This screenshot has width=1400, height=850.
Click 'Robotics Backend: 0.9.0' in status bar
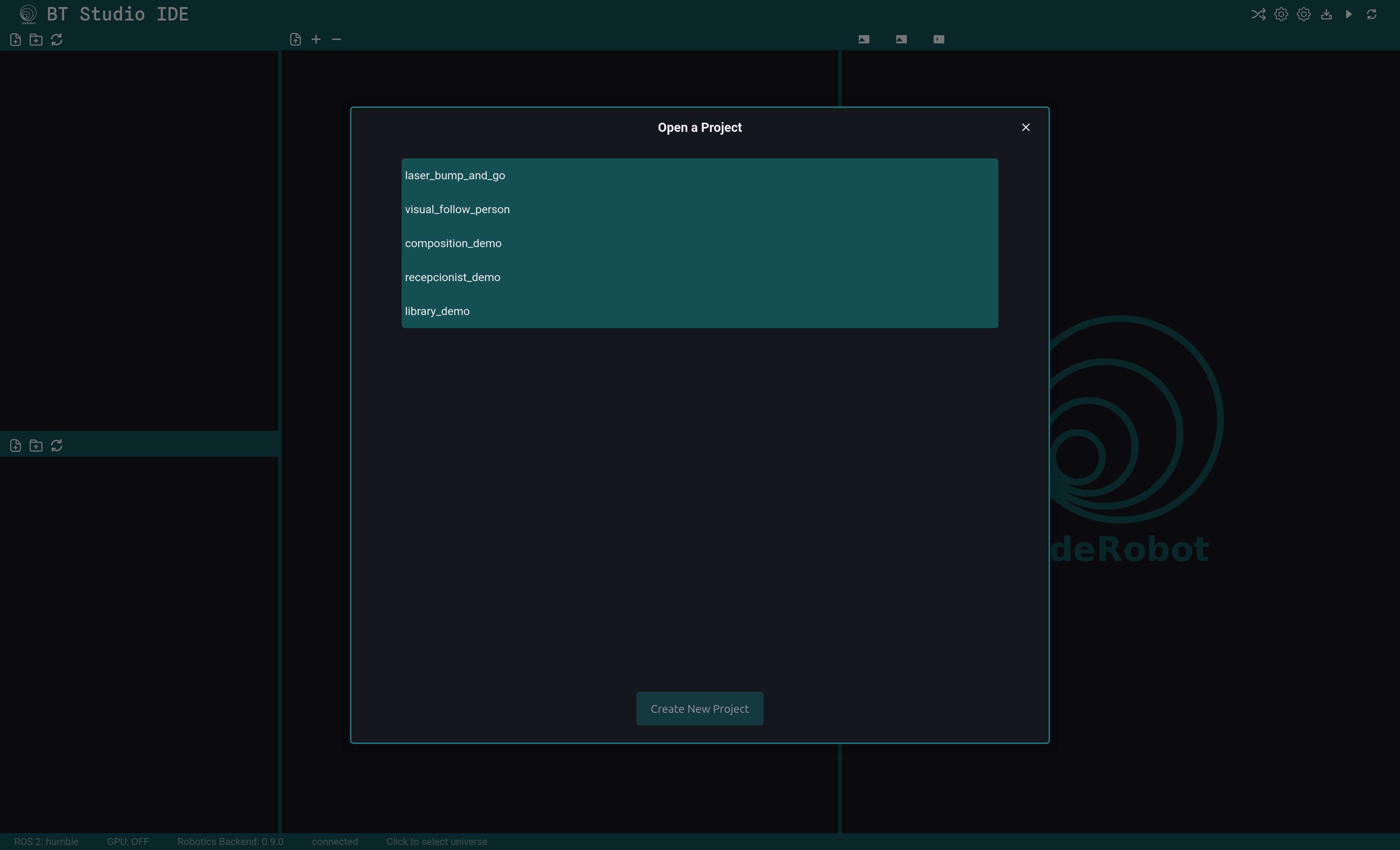pyautogui.click(x=230, y=842)
